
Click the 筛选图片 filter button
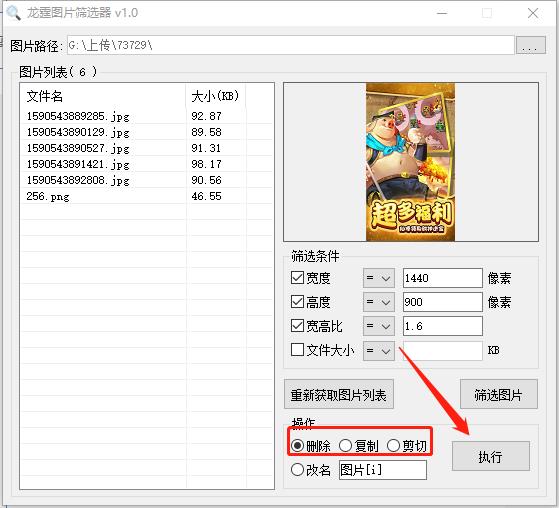[499, 394]
